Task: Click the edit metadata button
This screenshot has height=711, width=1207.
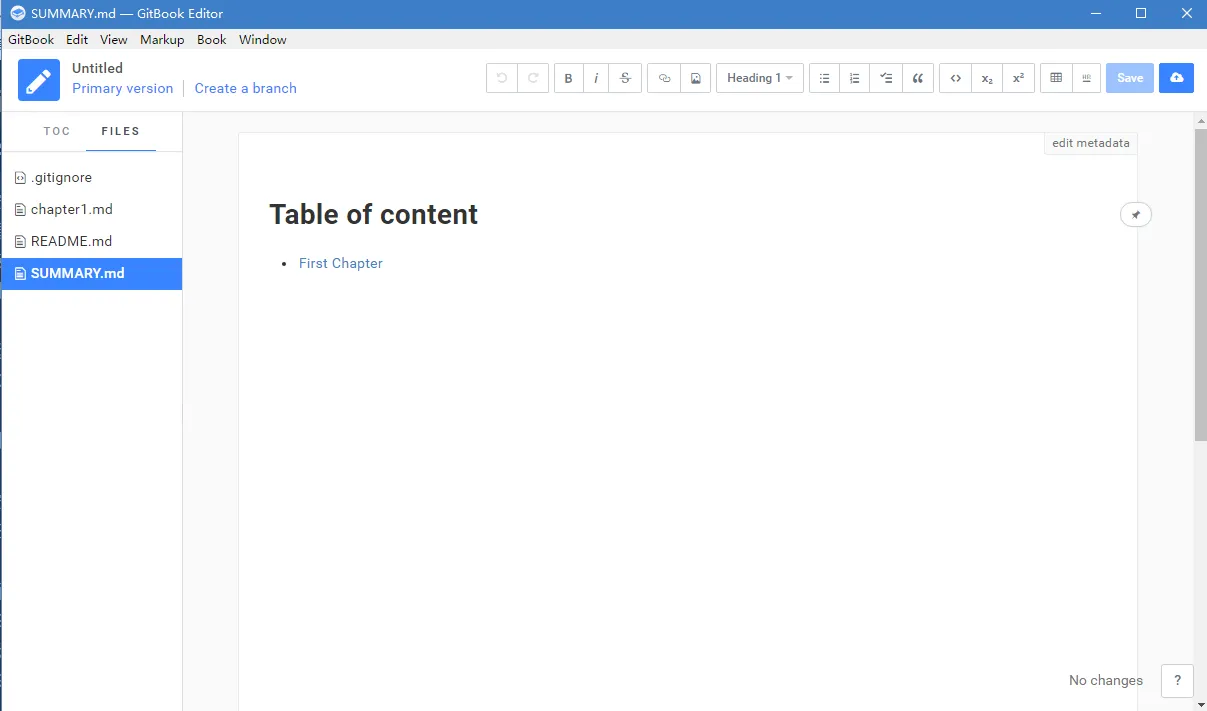Action: [1090, 143]
